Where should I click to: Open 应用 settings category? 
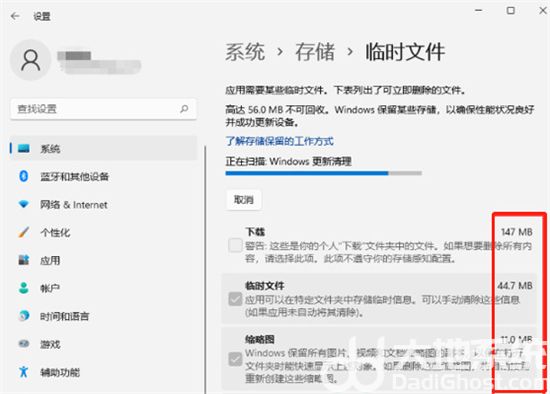click(x=103, y=260)
